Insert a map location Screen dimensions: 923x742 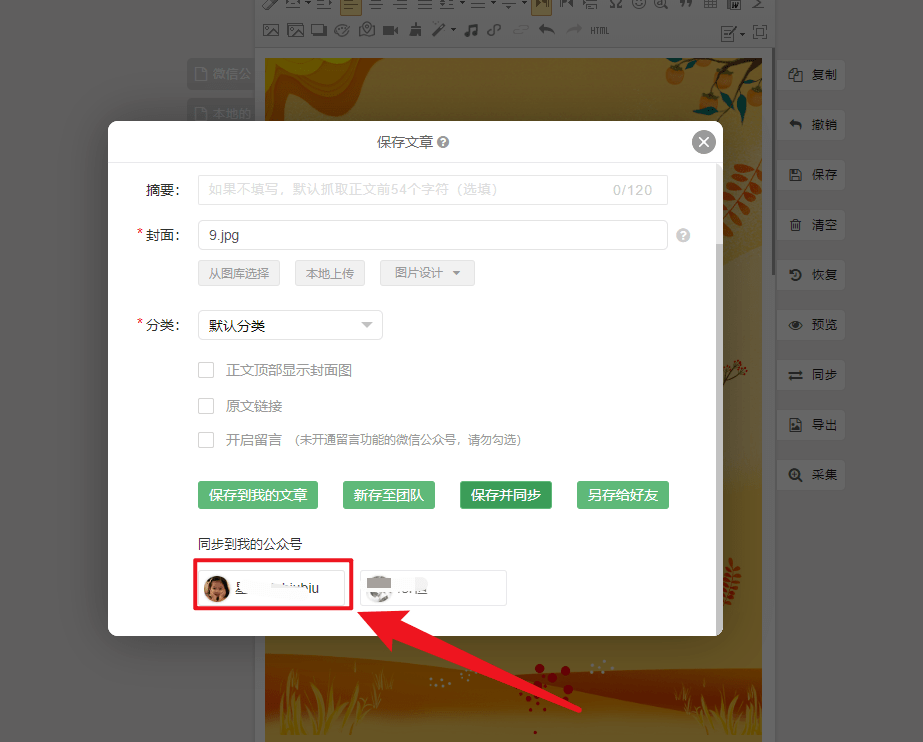367,29
